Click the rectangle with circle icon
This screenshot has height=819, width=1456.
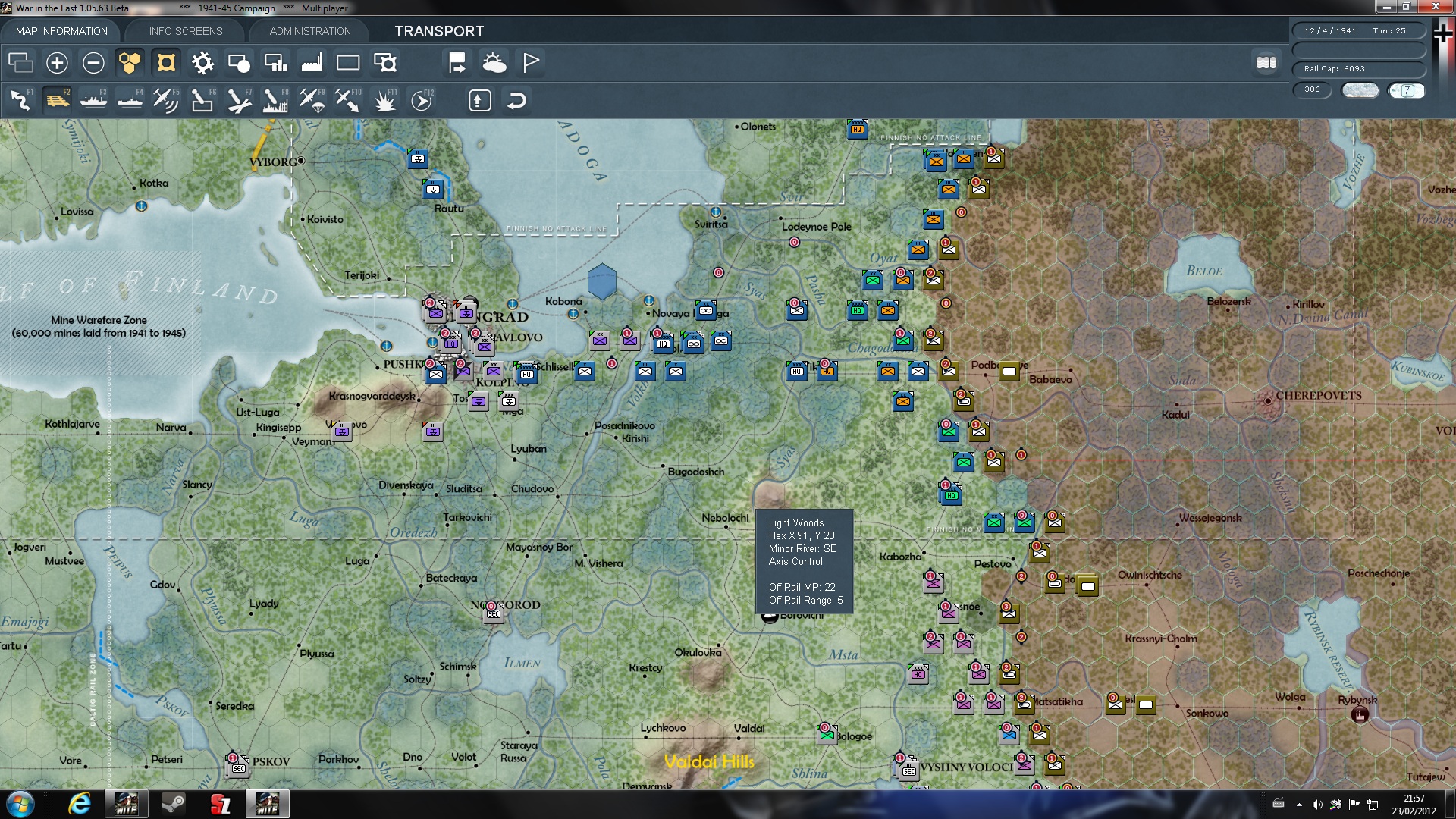point(239,63)
